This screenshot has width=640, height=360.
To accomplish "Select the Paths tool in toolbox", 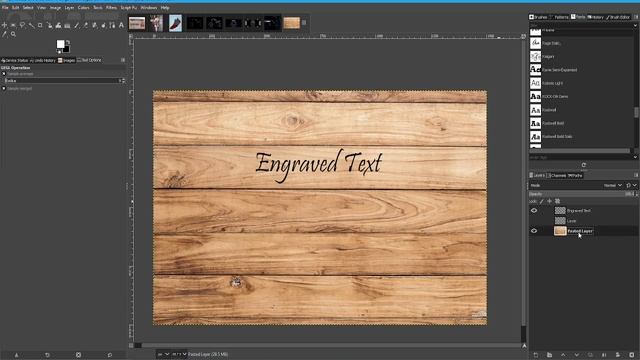I will [112, 25].
